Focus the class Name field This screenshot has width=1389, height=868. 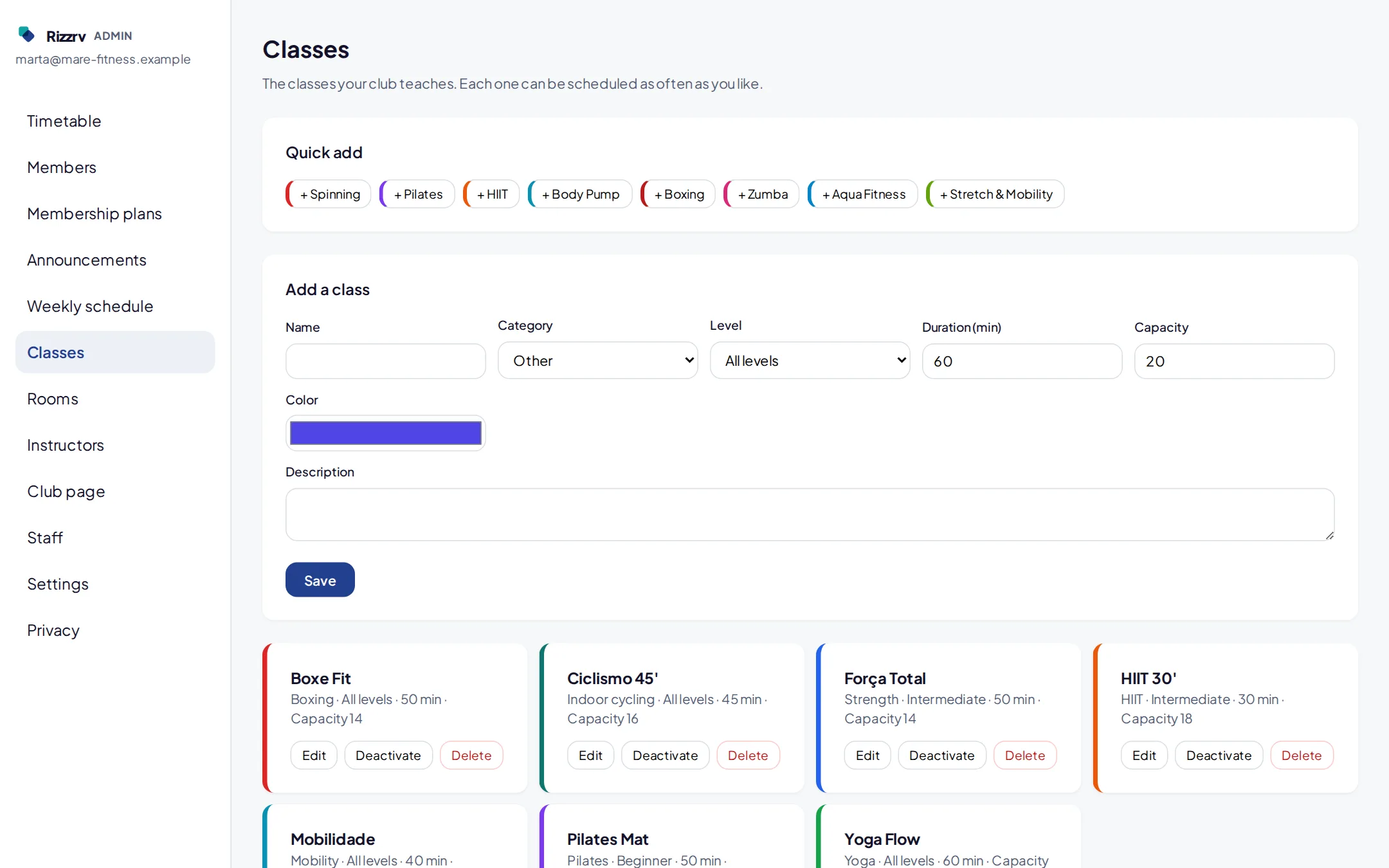pos(386,361)
